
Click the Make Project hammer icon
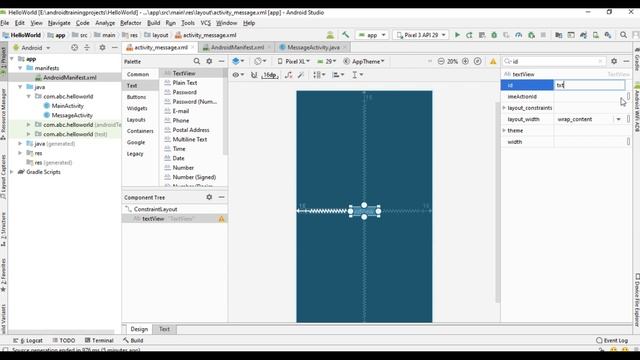tap(345, 35)
